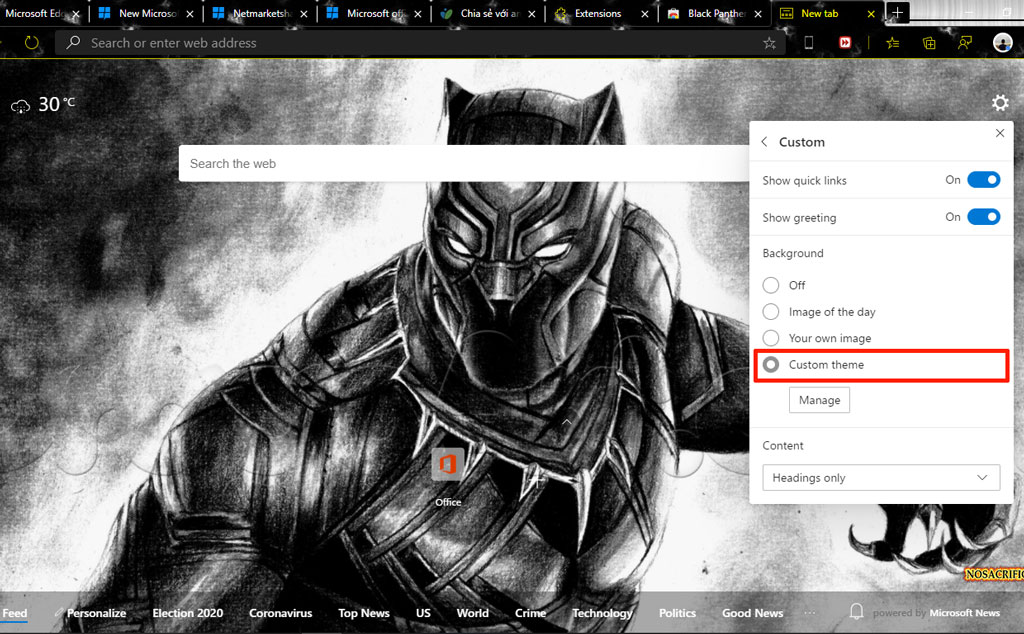Open the World news topic
1024x634 pixels.
pos(472,612)
